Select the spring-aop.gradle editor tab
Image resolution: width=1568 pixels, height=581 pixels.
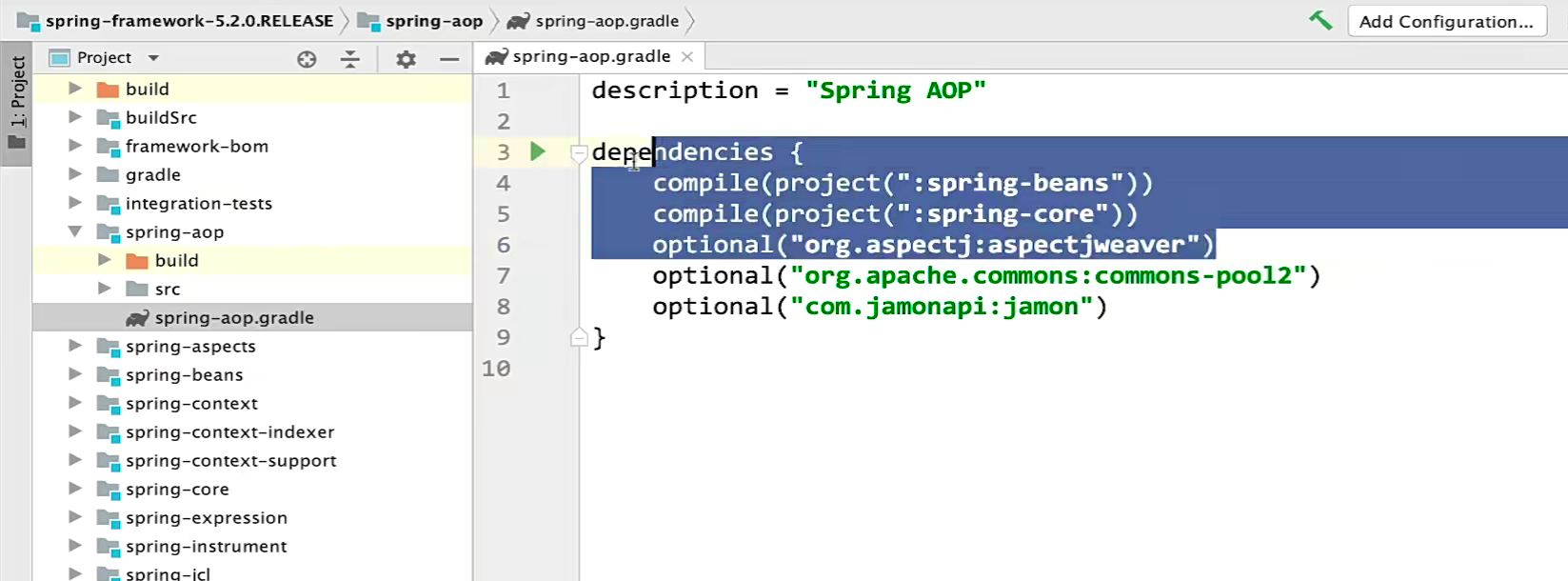[x=590, y=57]
